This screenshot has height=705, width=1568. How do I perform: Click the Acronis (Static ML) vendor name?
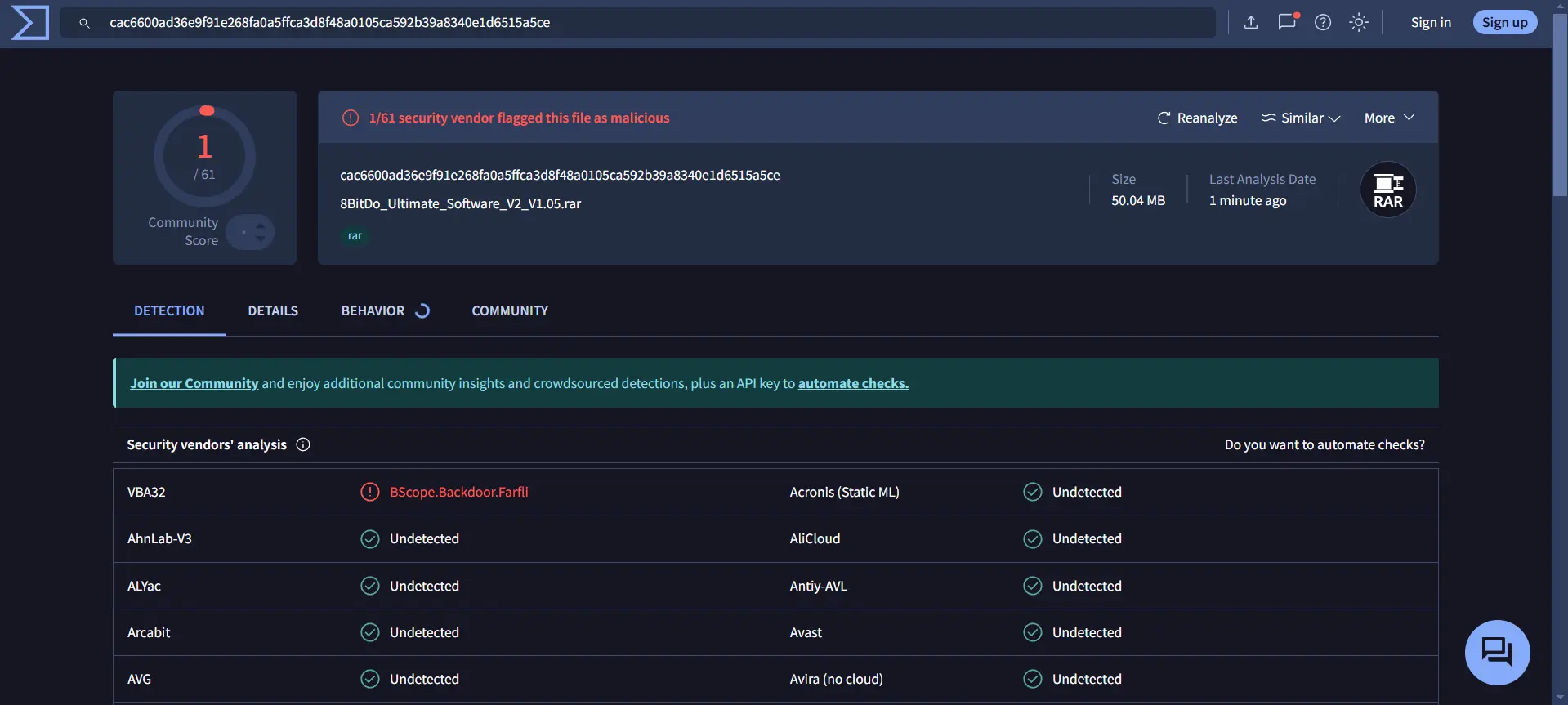(x=844, y=492)
